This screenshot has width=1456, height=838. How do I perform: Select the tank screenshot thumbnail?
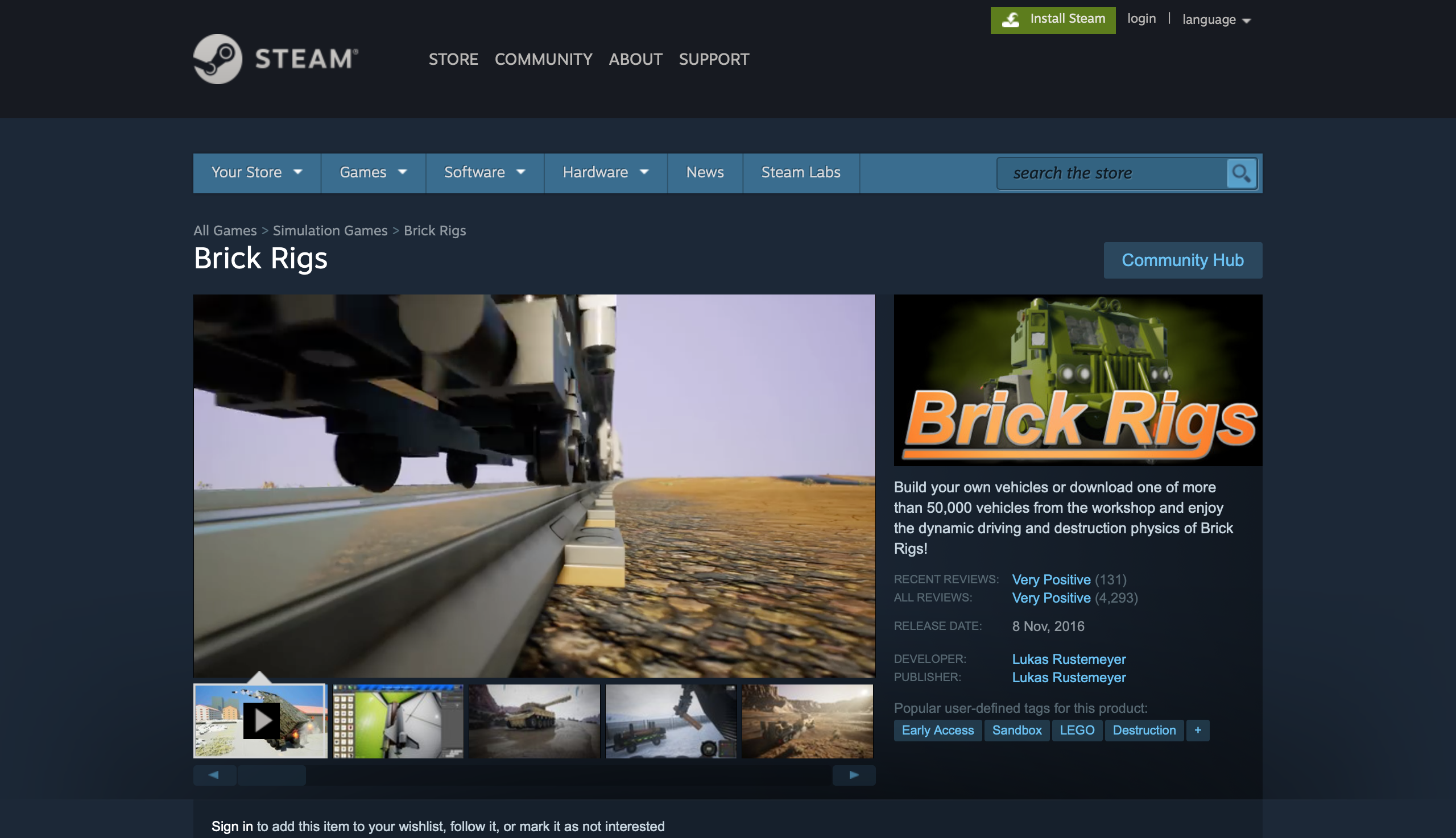tap(534, 720)
